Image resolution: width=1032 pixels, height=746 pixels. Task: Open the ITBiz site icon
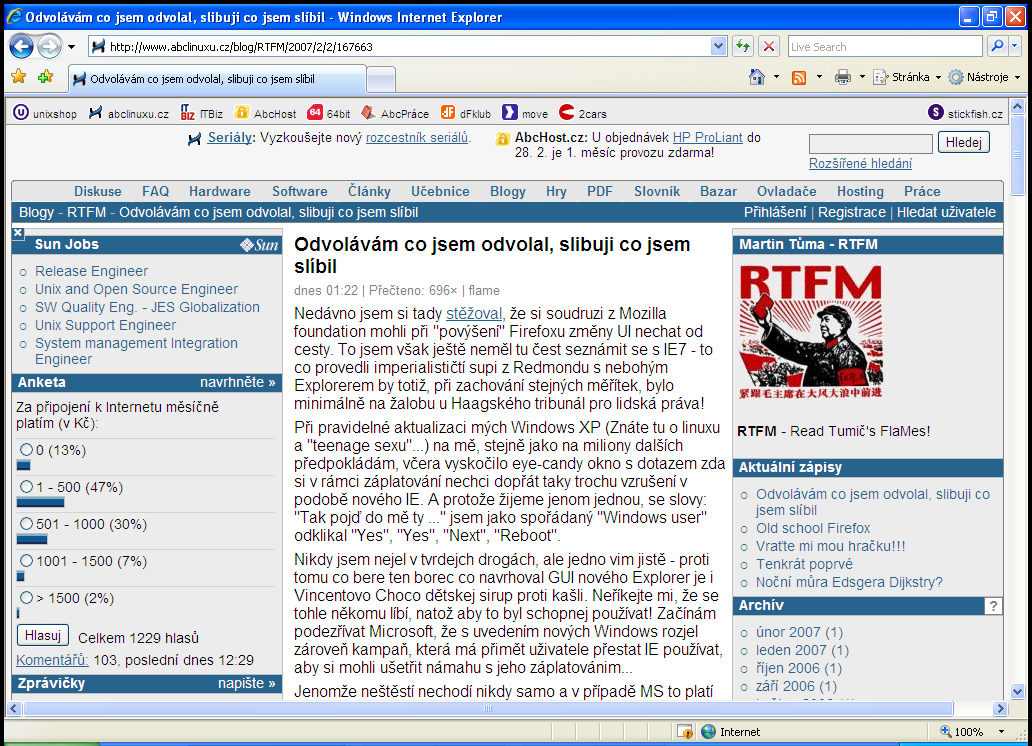click(x=188, y=113)
